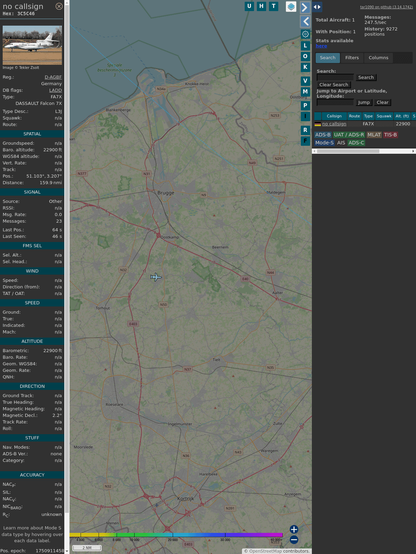Open the LADD database flag link
416x554 pixels.
click(55, 90)
